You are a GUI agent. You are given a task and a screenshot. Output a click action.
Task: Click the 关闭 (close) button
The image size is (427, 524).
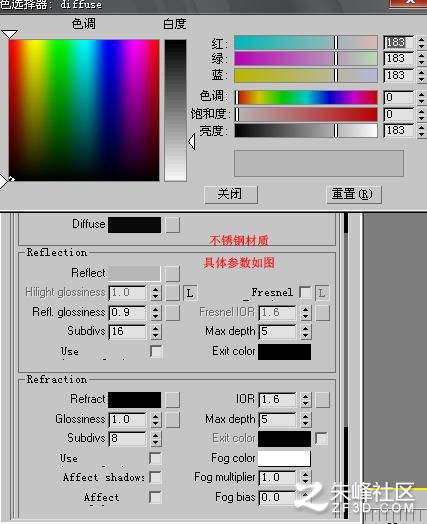pos(231,194)
